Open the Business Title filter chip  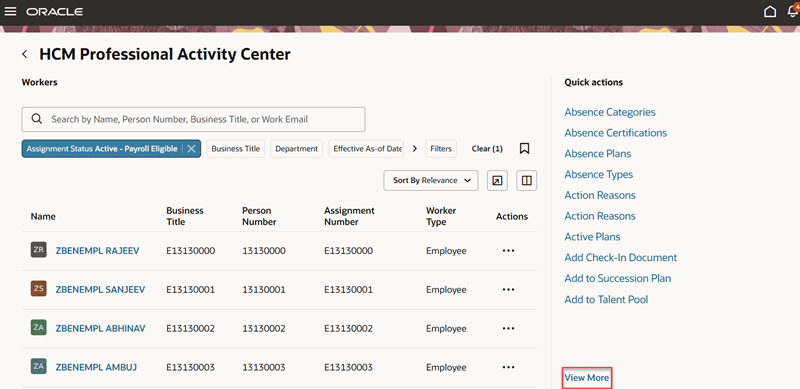(x=236, y=149)
